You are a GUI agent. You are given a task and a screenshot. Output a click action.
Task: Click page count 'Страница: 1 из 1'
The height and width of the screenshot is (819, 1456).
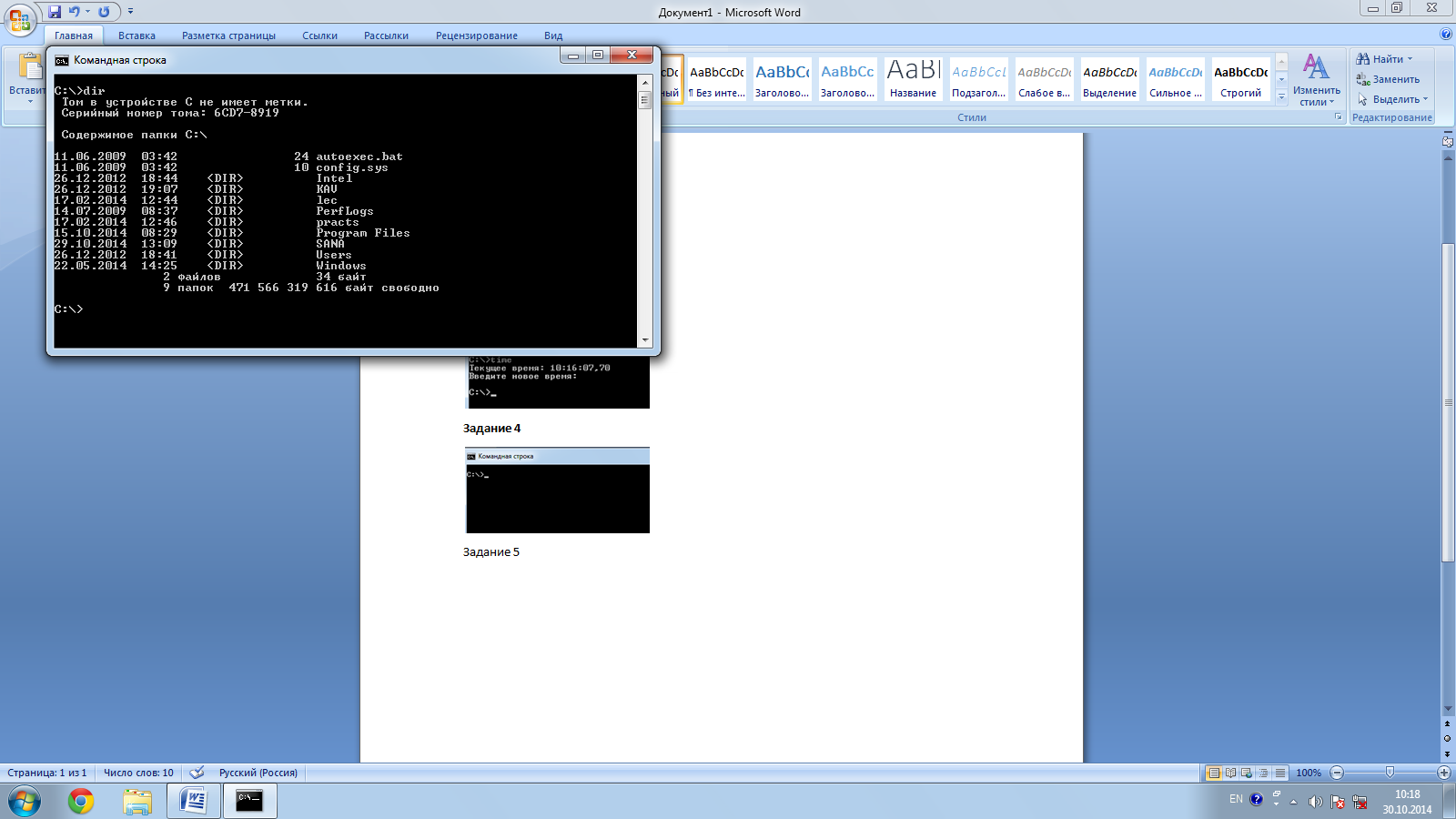pyautogui.click(x=47, y=773)
